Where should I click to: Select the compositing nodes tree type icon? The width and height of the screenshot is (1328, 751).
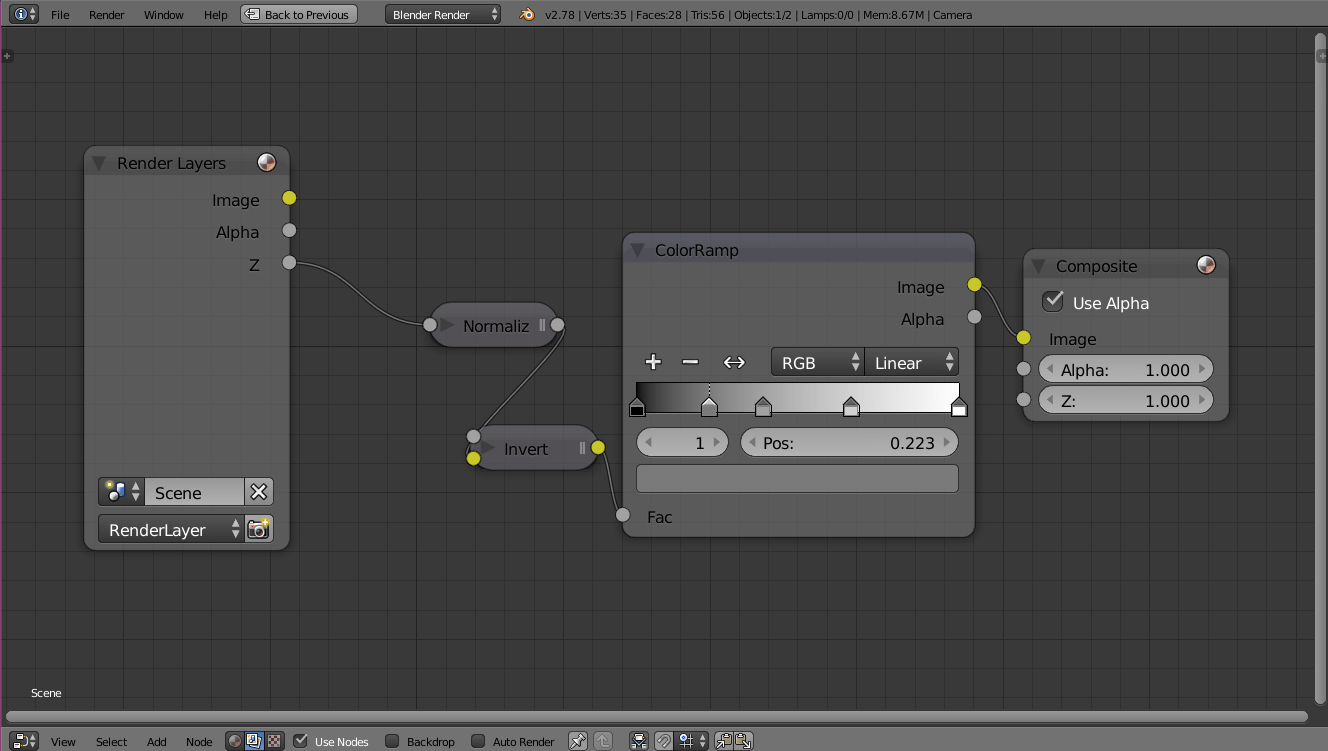pyautogui.click(x=254, y=741)
